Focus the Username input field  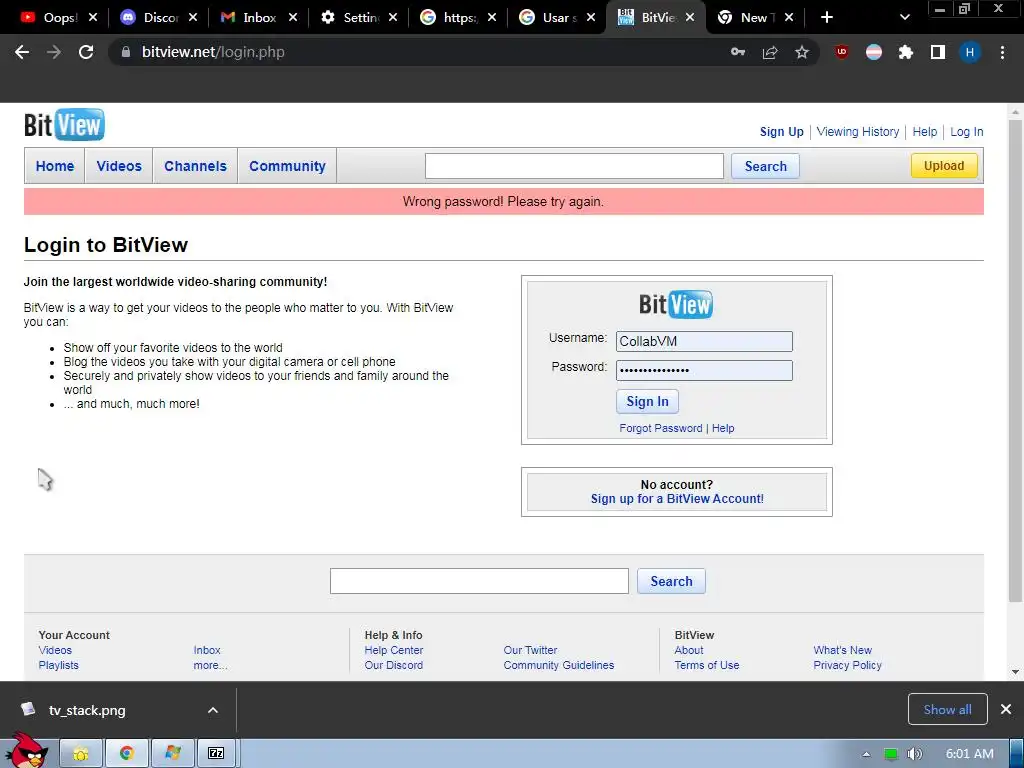pos(704,341)
